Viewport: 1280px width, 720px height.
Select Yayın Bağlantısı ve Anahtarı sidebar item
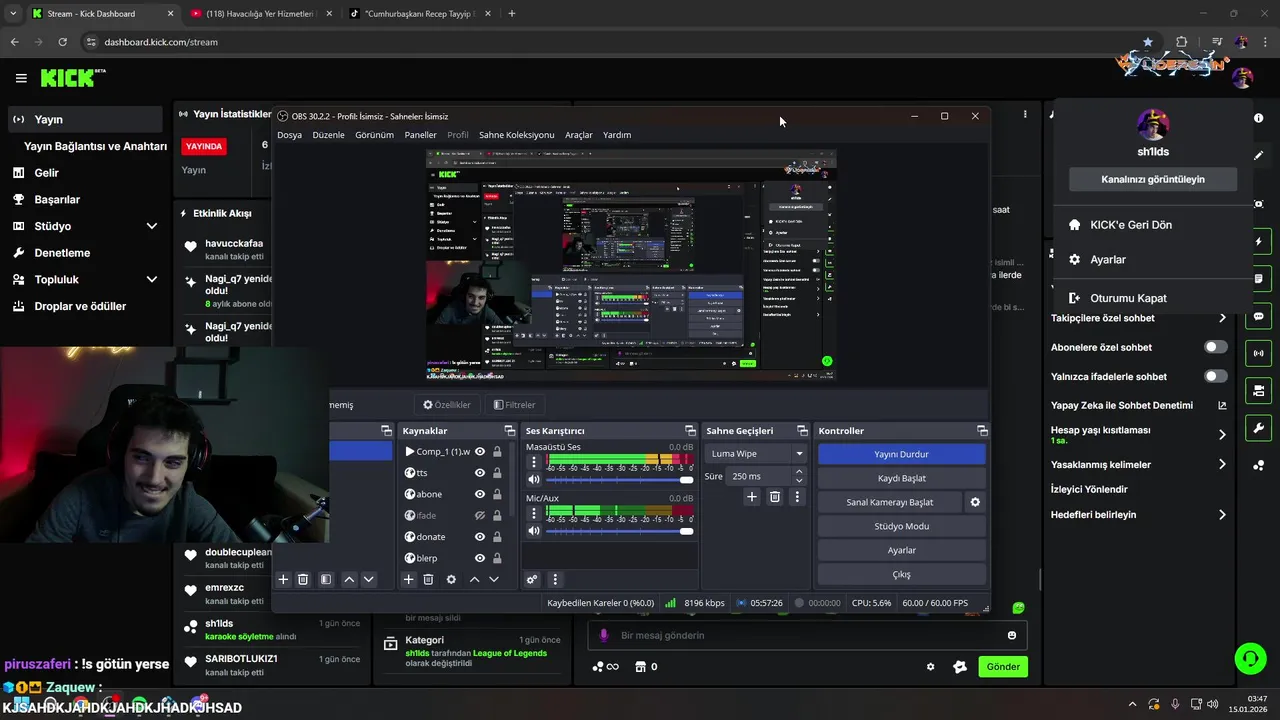point(95,146)
